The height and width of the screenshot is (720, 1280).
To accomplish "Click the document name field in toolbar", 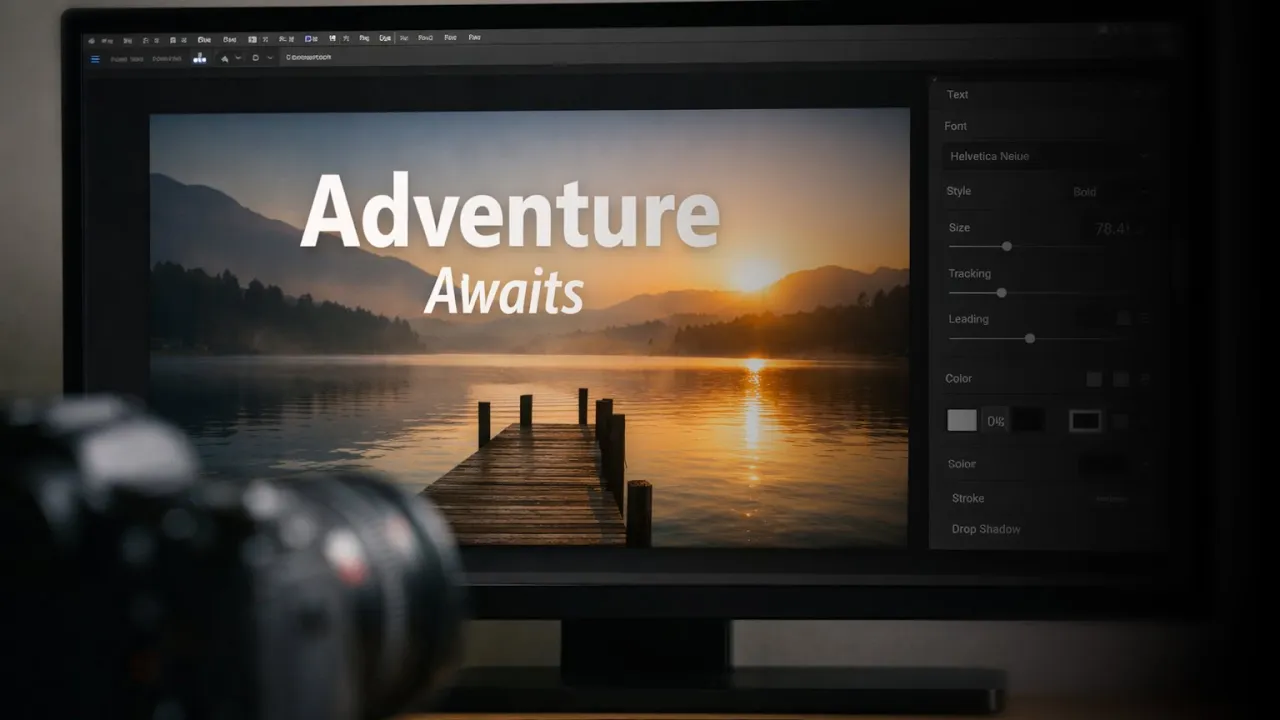I will point(309,58).
